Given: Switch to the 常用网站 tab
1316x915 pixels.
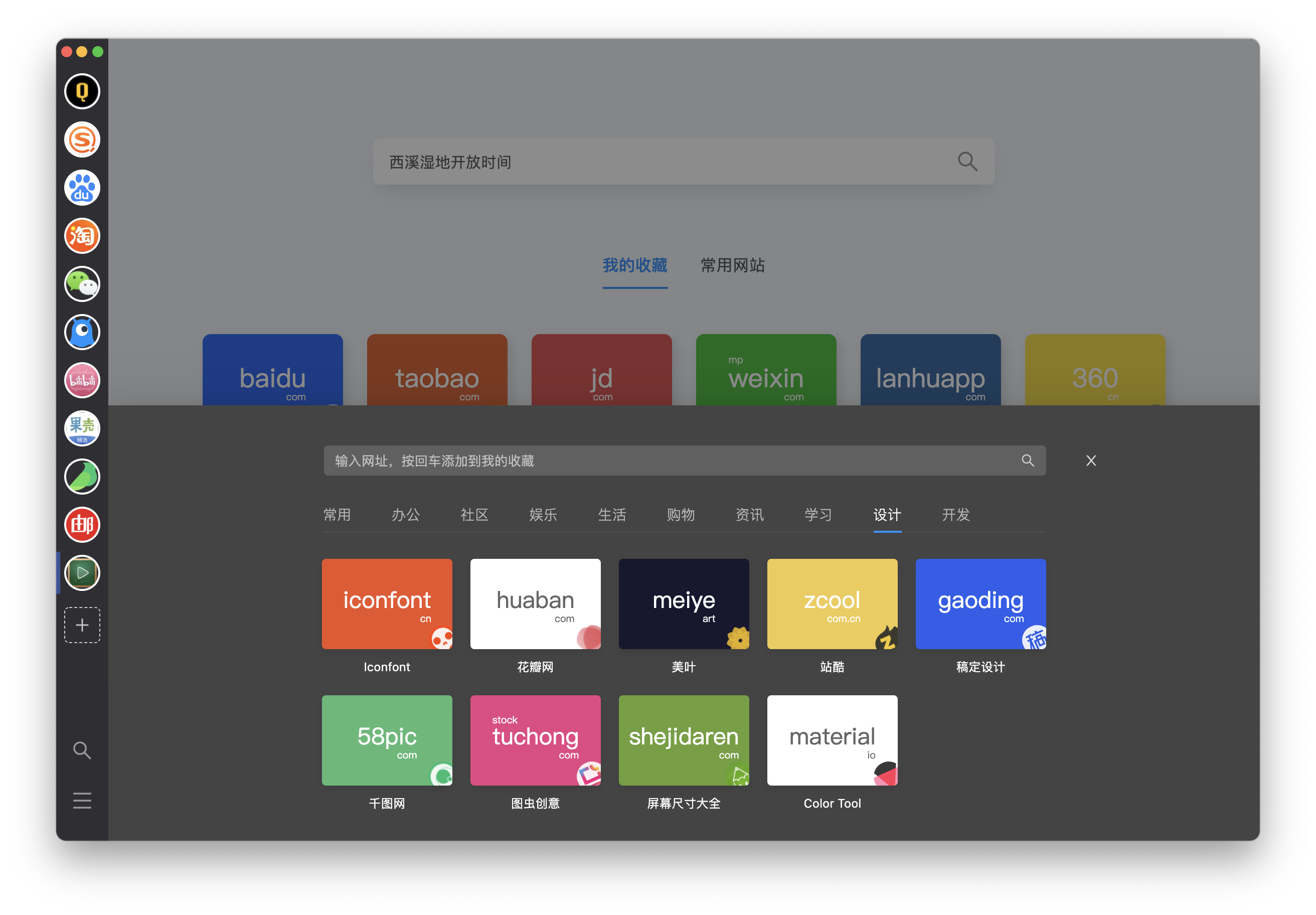Looking at the screenshot, I should click(733, 265).
